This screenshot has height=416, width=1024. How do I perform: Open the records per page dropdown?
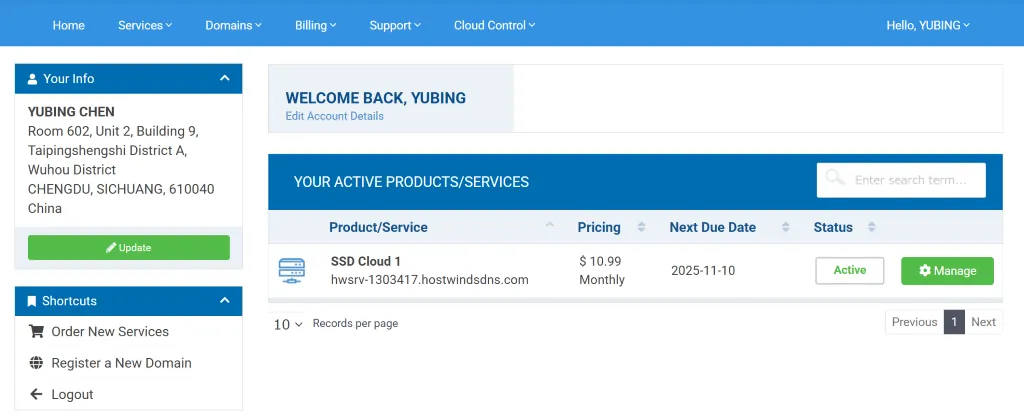[x=288, y=324]
